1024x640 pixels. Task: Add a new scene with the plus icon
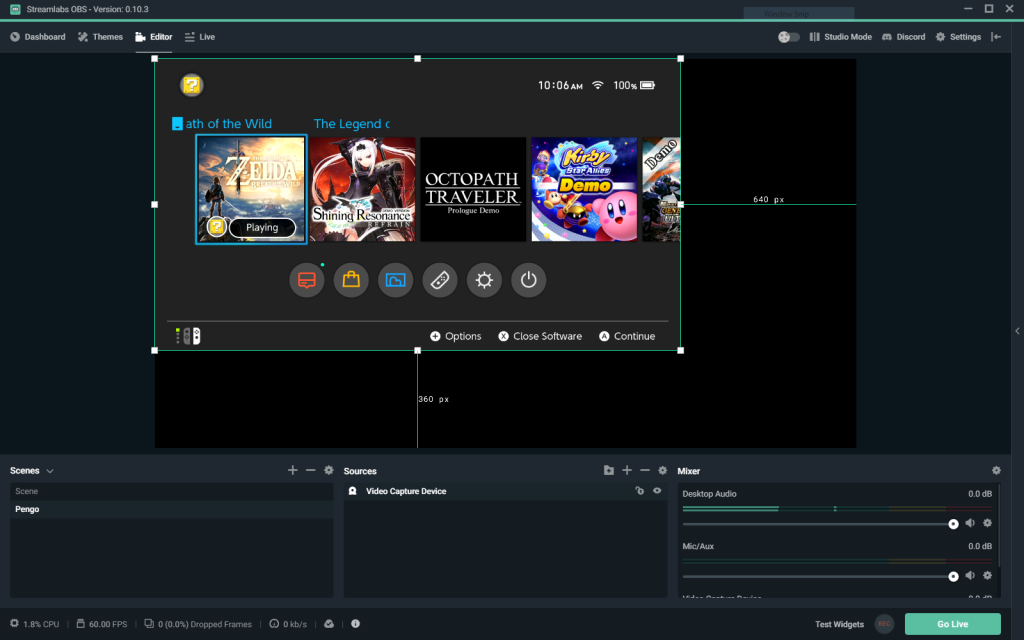[293, 470]
